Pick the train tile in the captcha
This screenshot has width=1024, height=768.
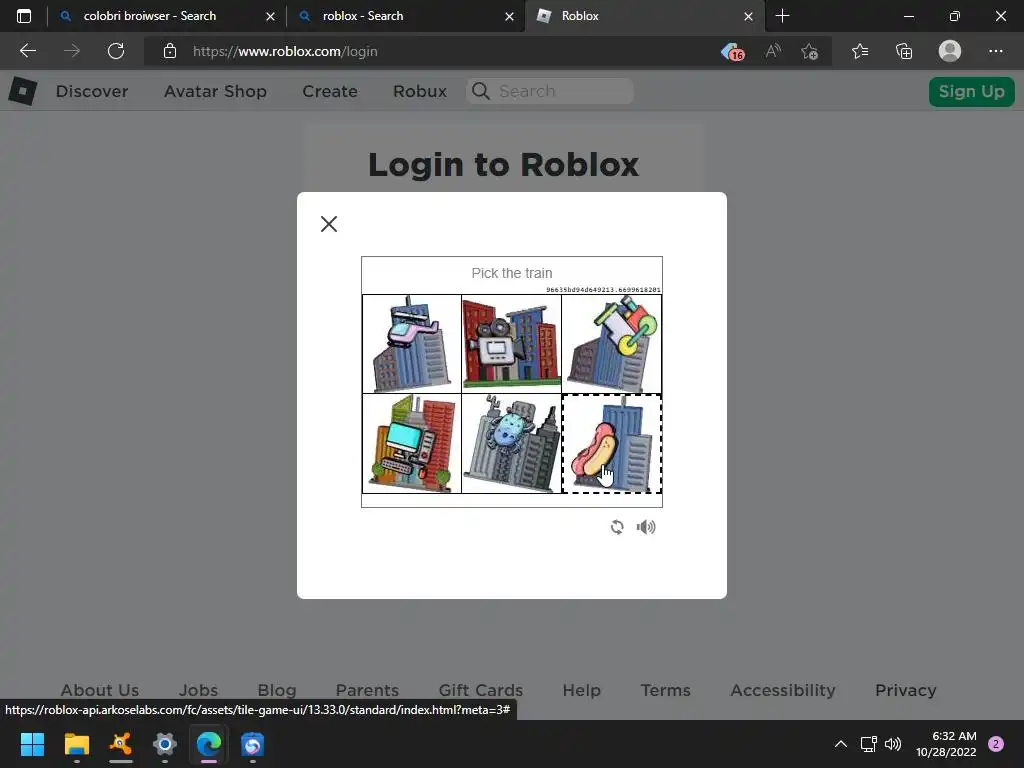(611, 344)
